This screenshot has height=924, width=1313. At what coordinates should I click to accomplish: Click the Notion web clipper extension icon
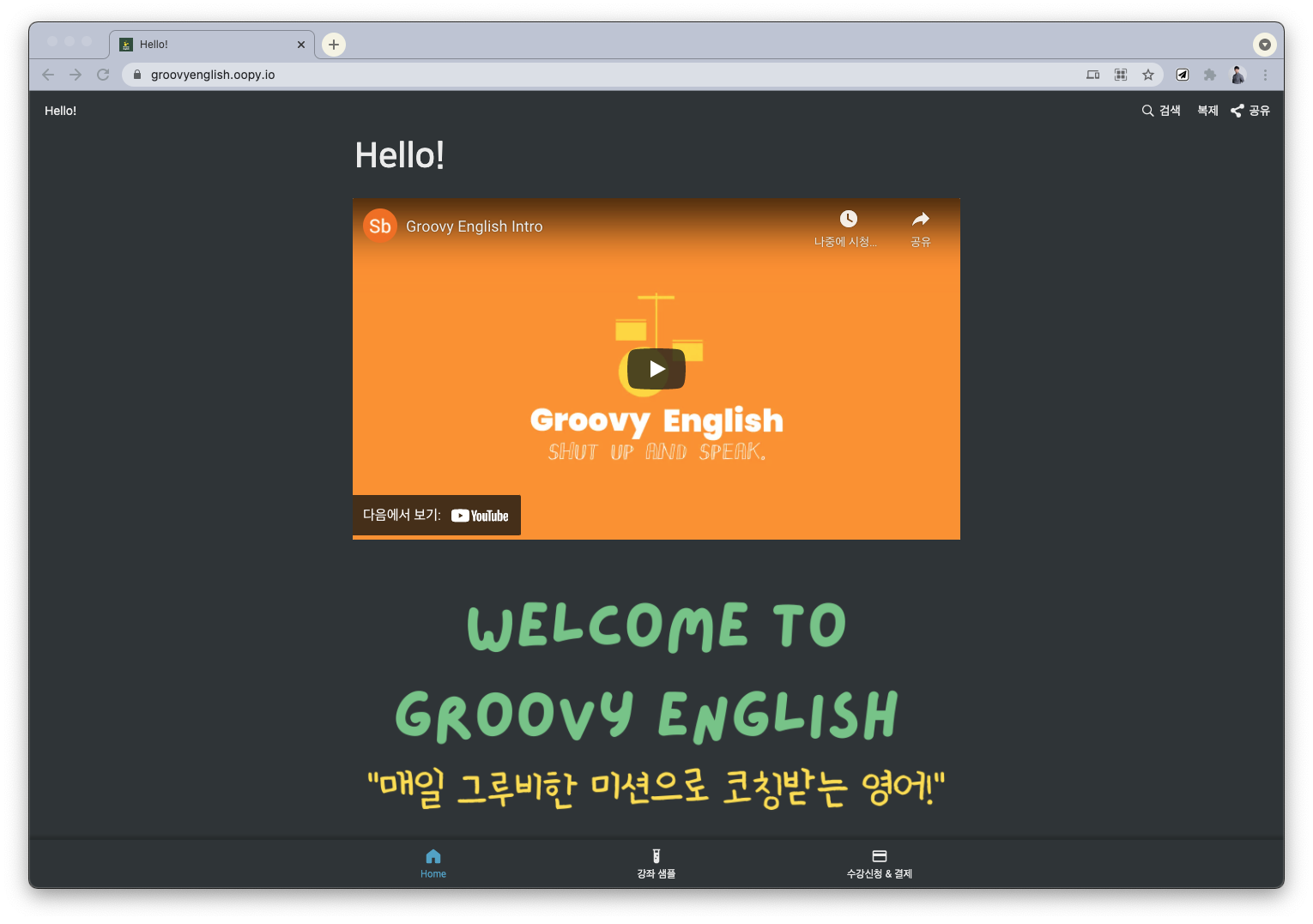click(1183, 75)
